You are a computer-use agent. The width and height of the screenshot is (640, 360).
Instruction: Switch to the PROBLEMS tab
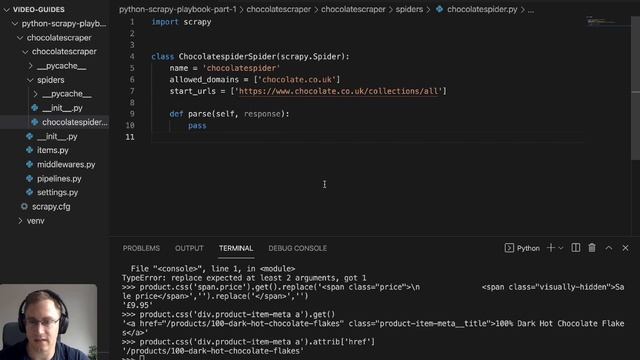point(141,248)
